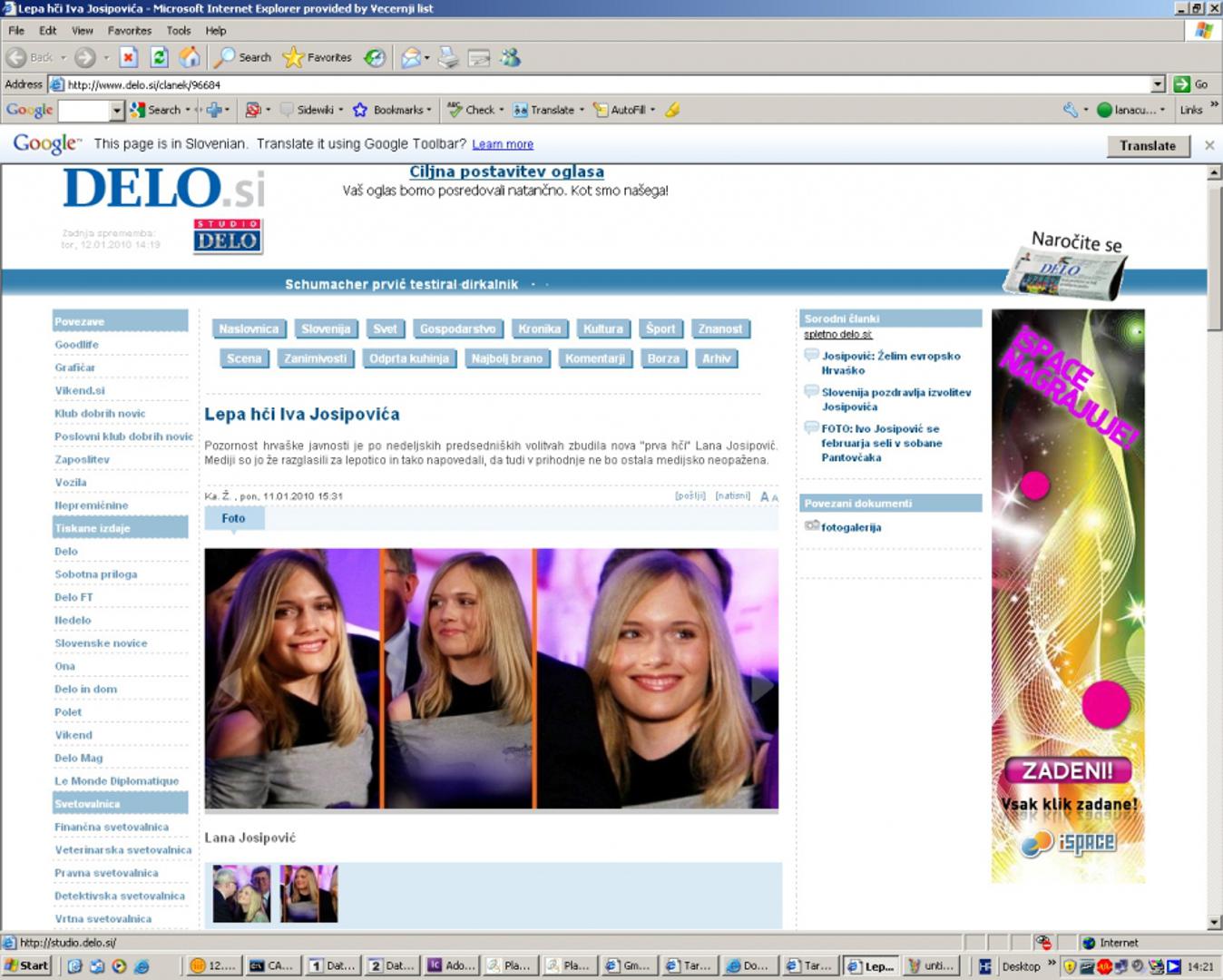
Task: Select the Šport navigation tab
Action: [660, 329]
